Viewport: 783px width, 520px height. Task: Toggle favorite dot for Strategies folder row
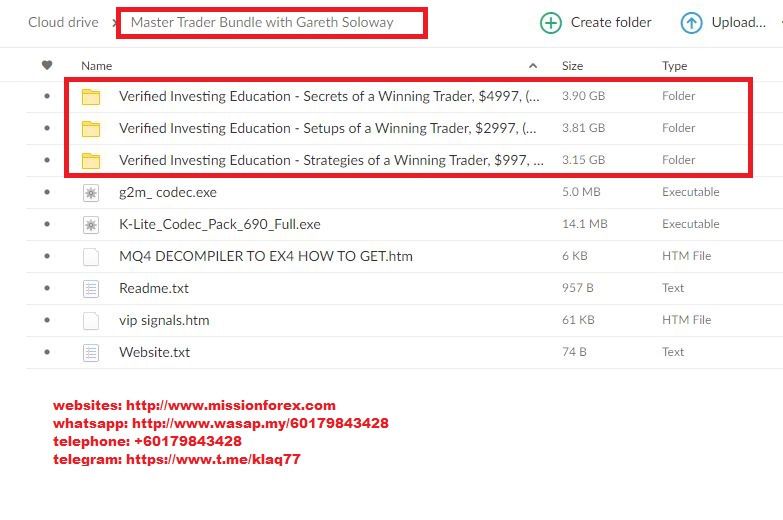46,160
